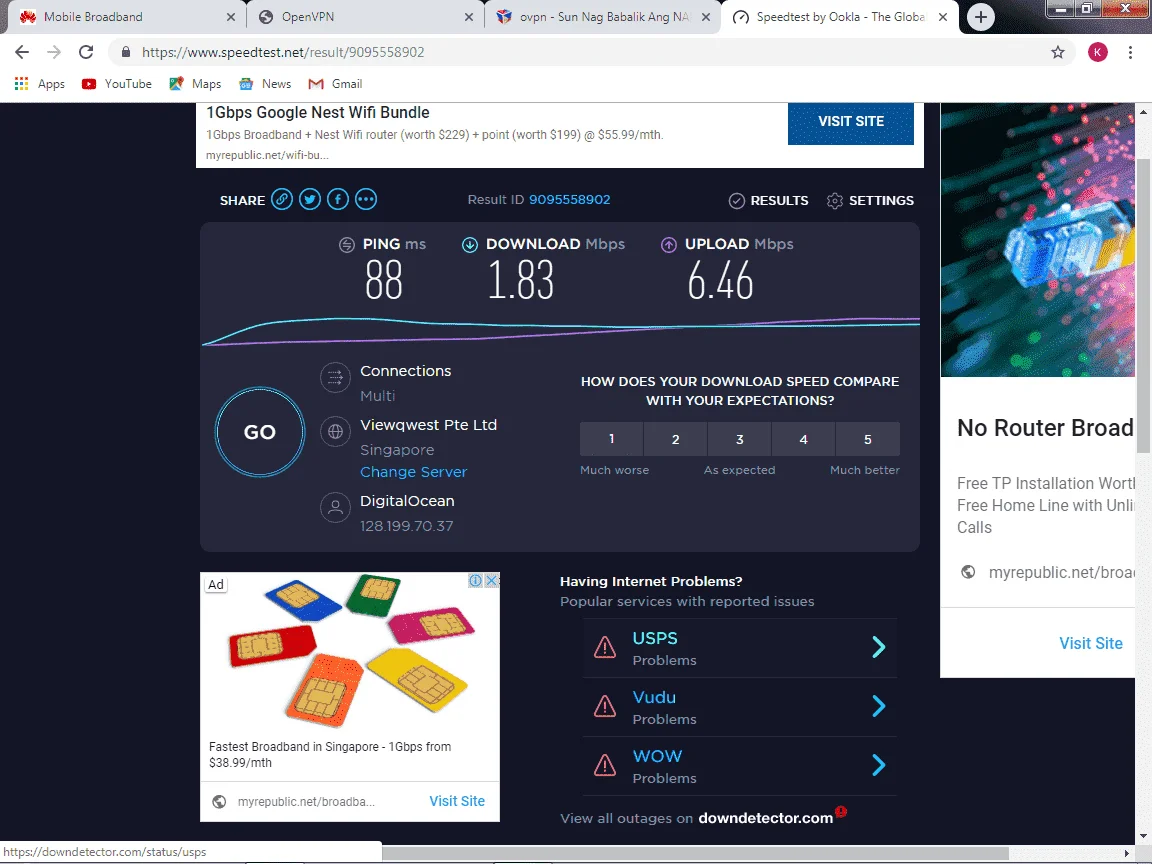Click the Download arrow icon

469,245
